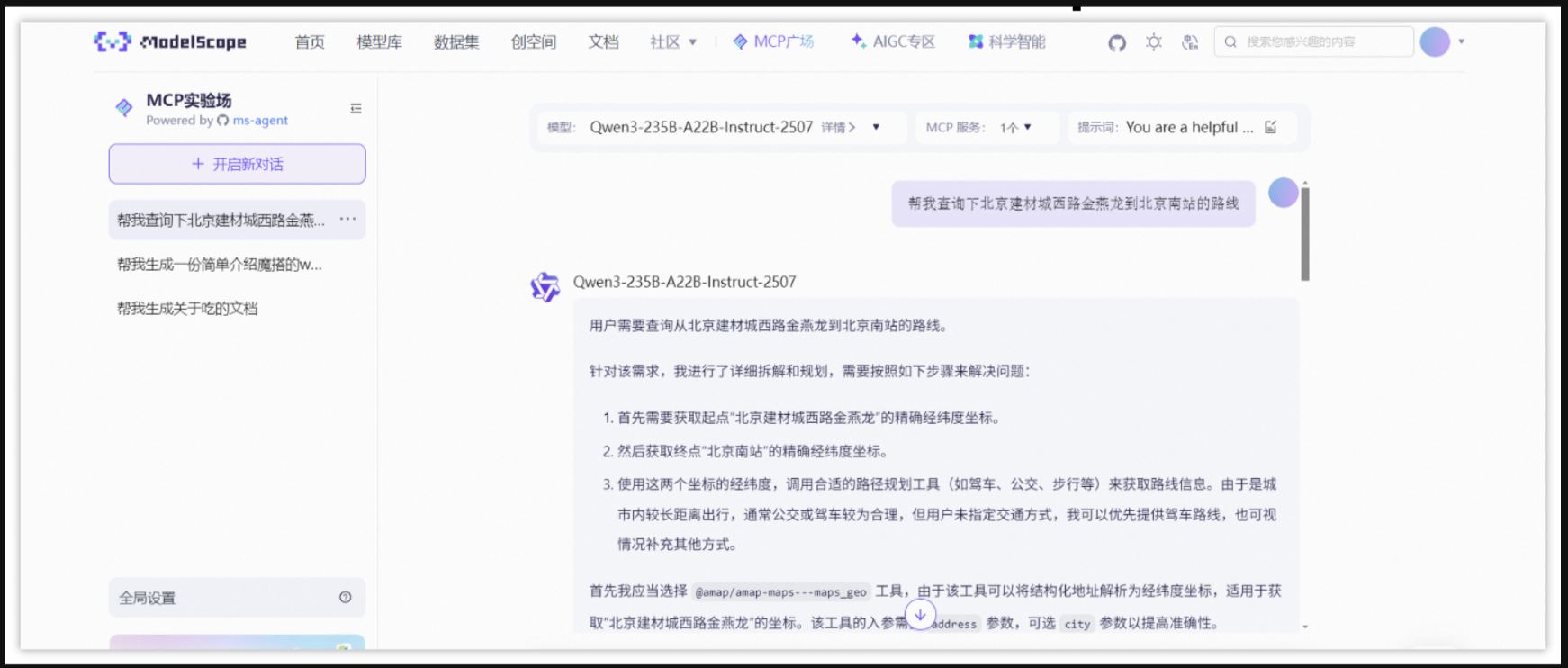1568x668 pixels.
Task: Click the @amap/amap-maps---maps_geo code tag
Action: (781, 592)
